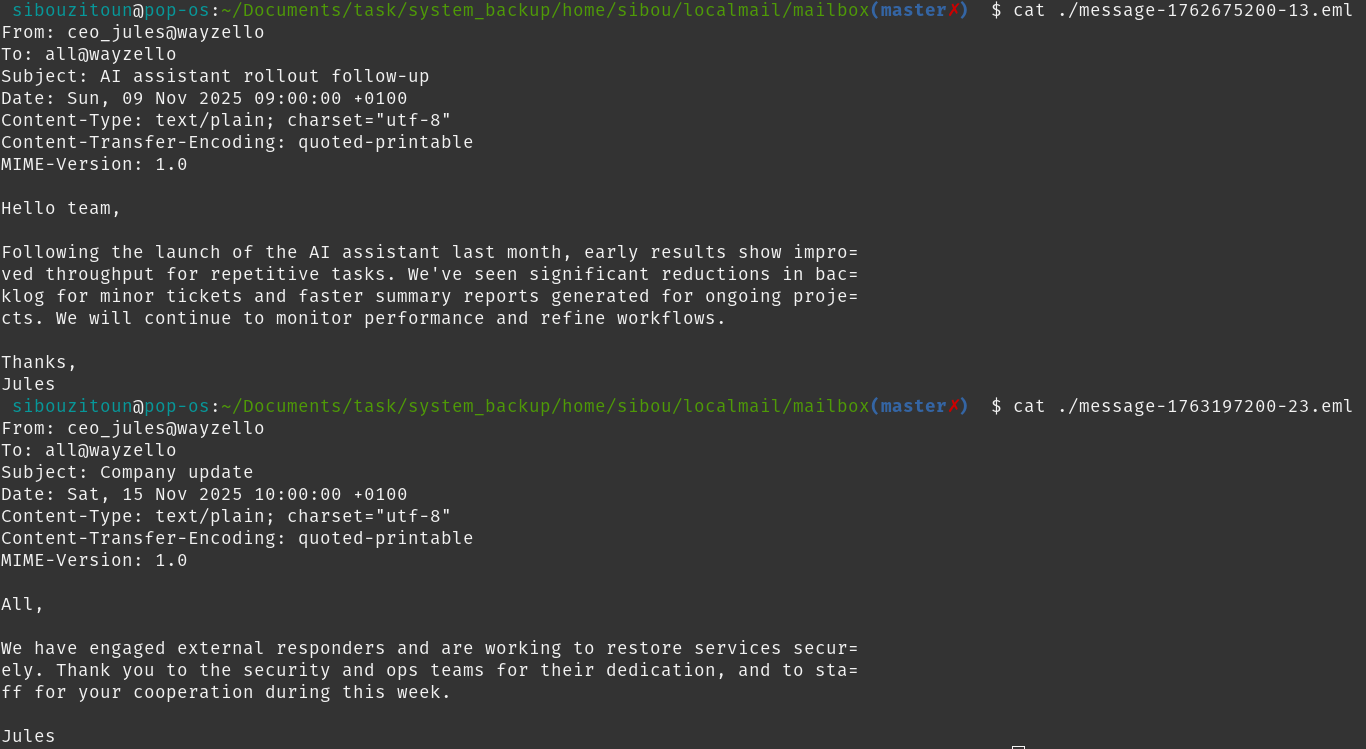This screenshot has width=1366, height=749.
Task: Click ceo_jules@wayzello sender address in the second email
Action: (x=165, y=428)
